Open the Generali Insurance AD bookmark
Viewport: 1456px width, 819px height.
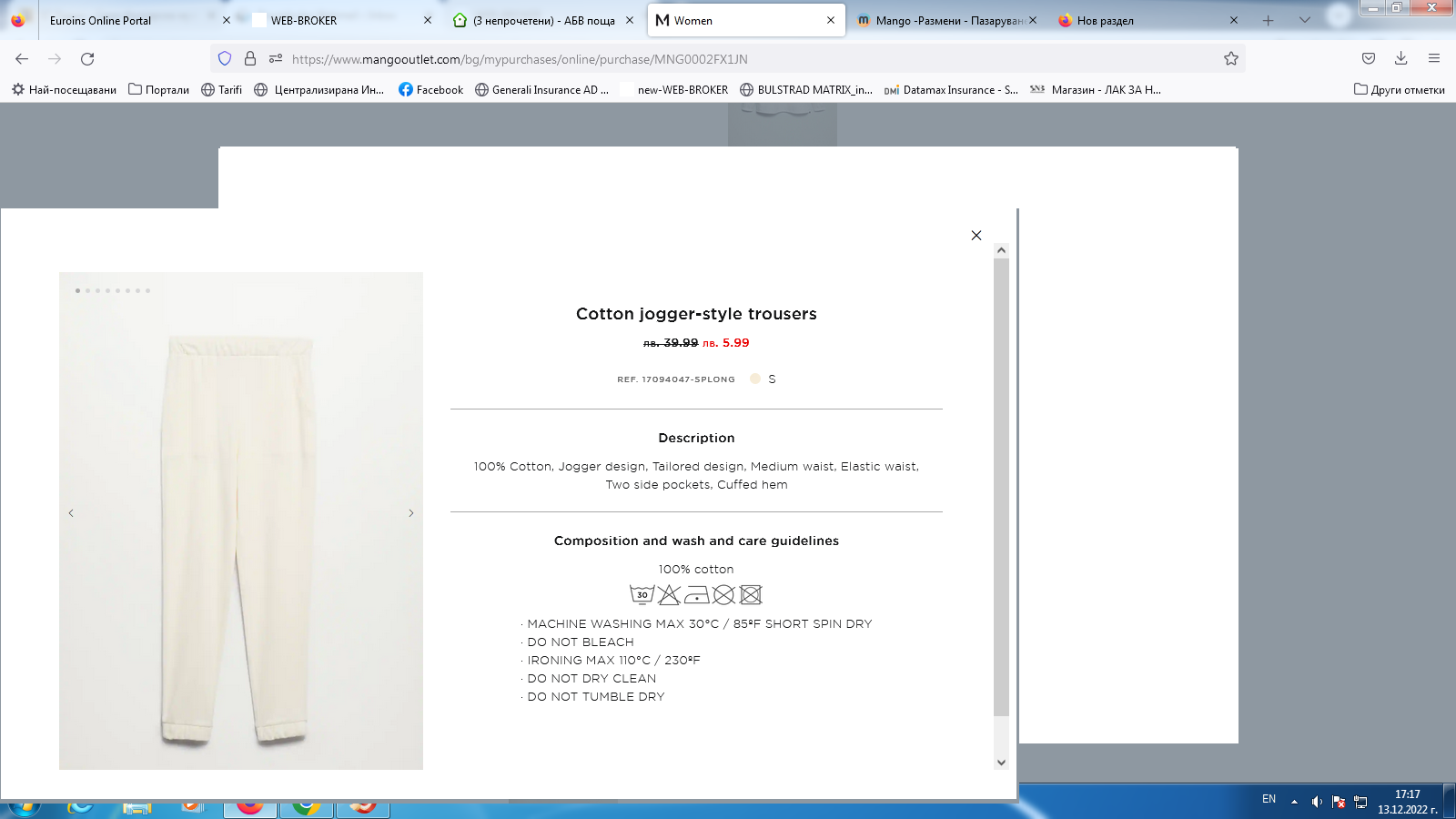(x=542, y=90)
